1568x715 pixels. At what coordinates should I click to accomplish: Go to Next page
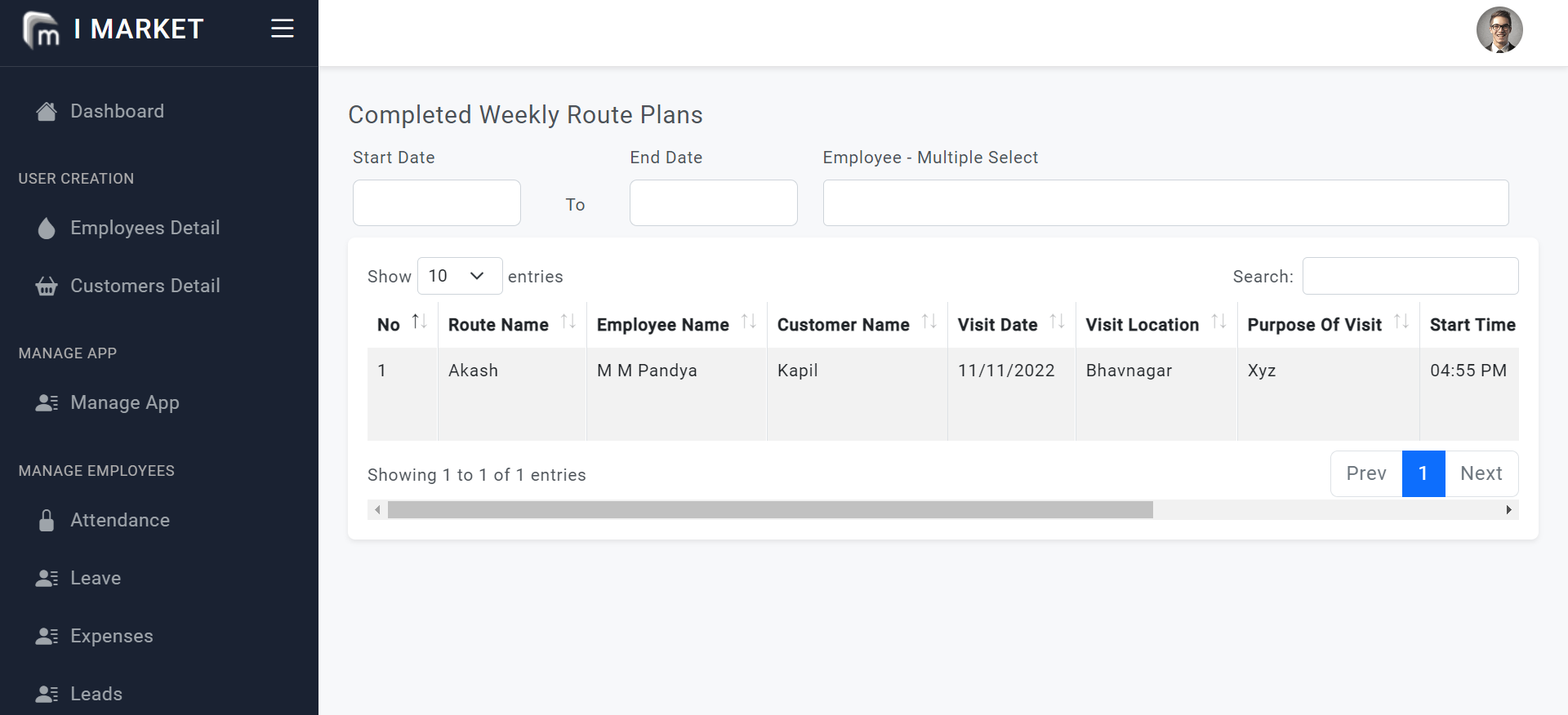point(1481,473)
